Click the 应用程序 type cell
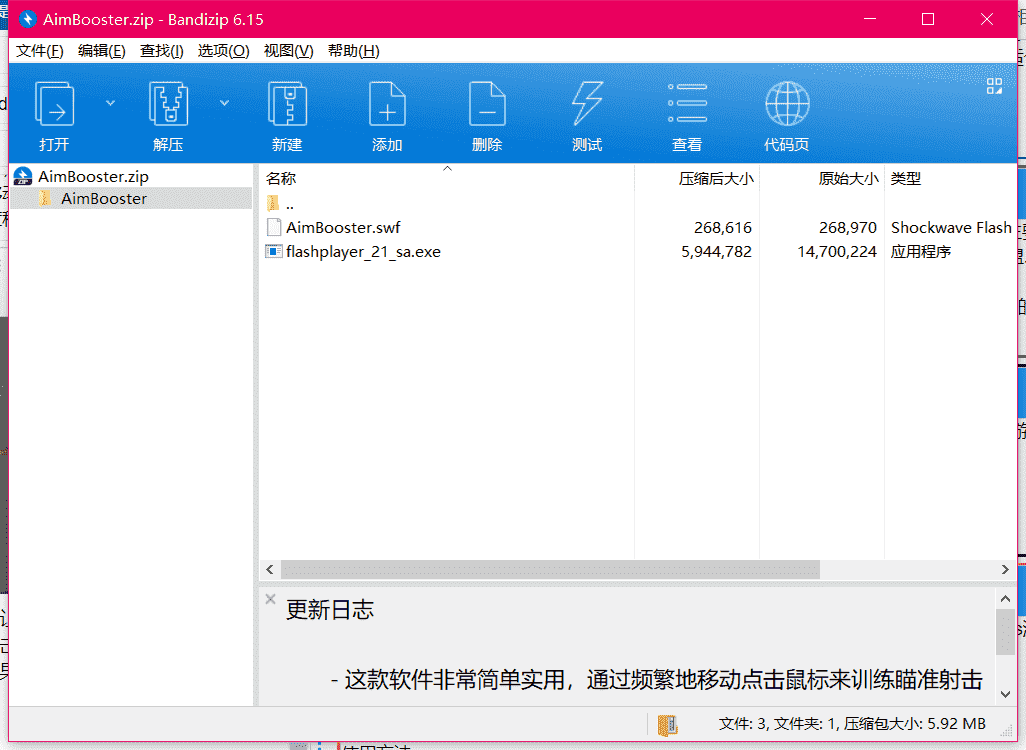The image size is (1026, 750). point(921,252)
